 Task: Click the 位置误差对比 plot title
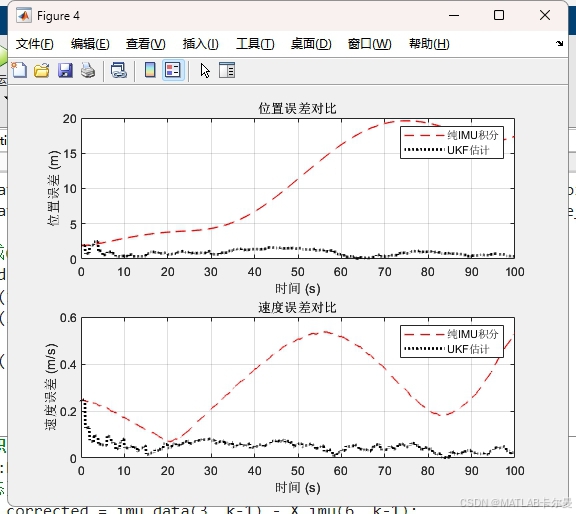click(x=297, y=108)
